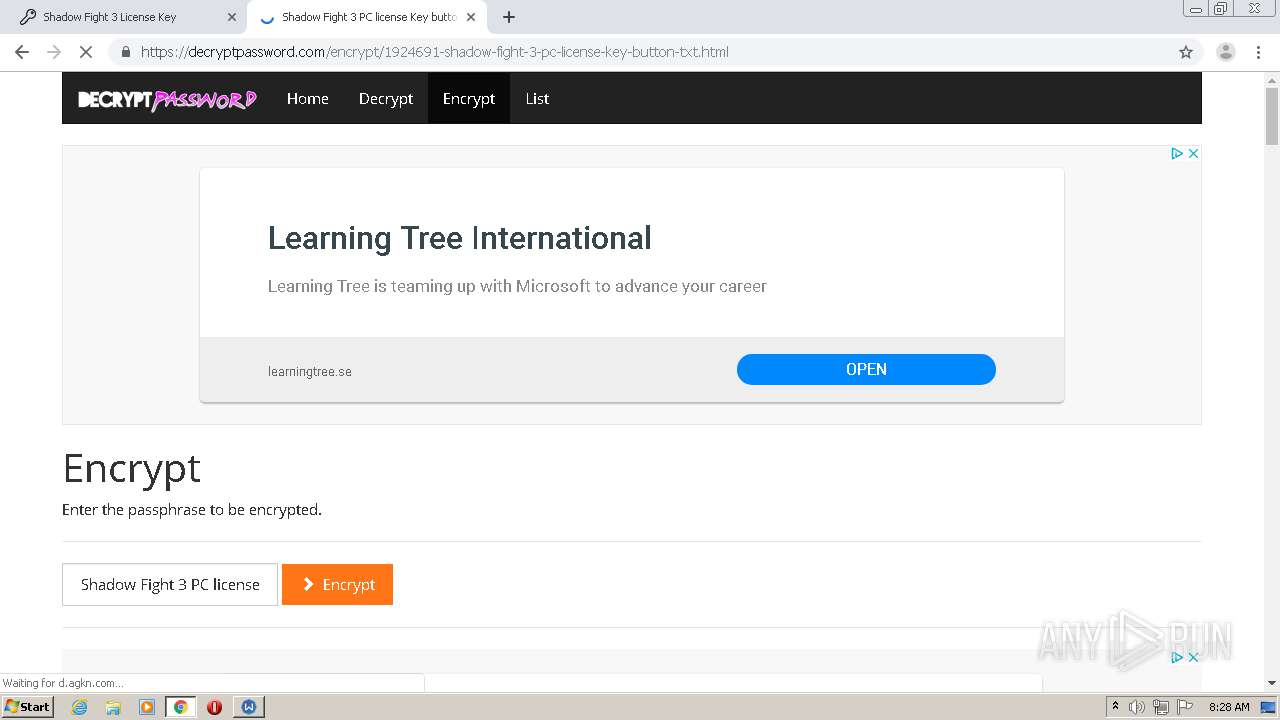The image size is (1280, 720).
Task: Open Windows Explorer from taskbar
Action: (x=113, y=707)
